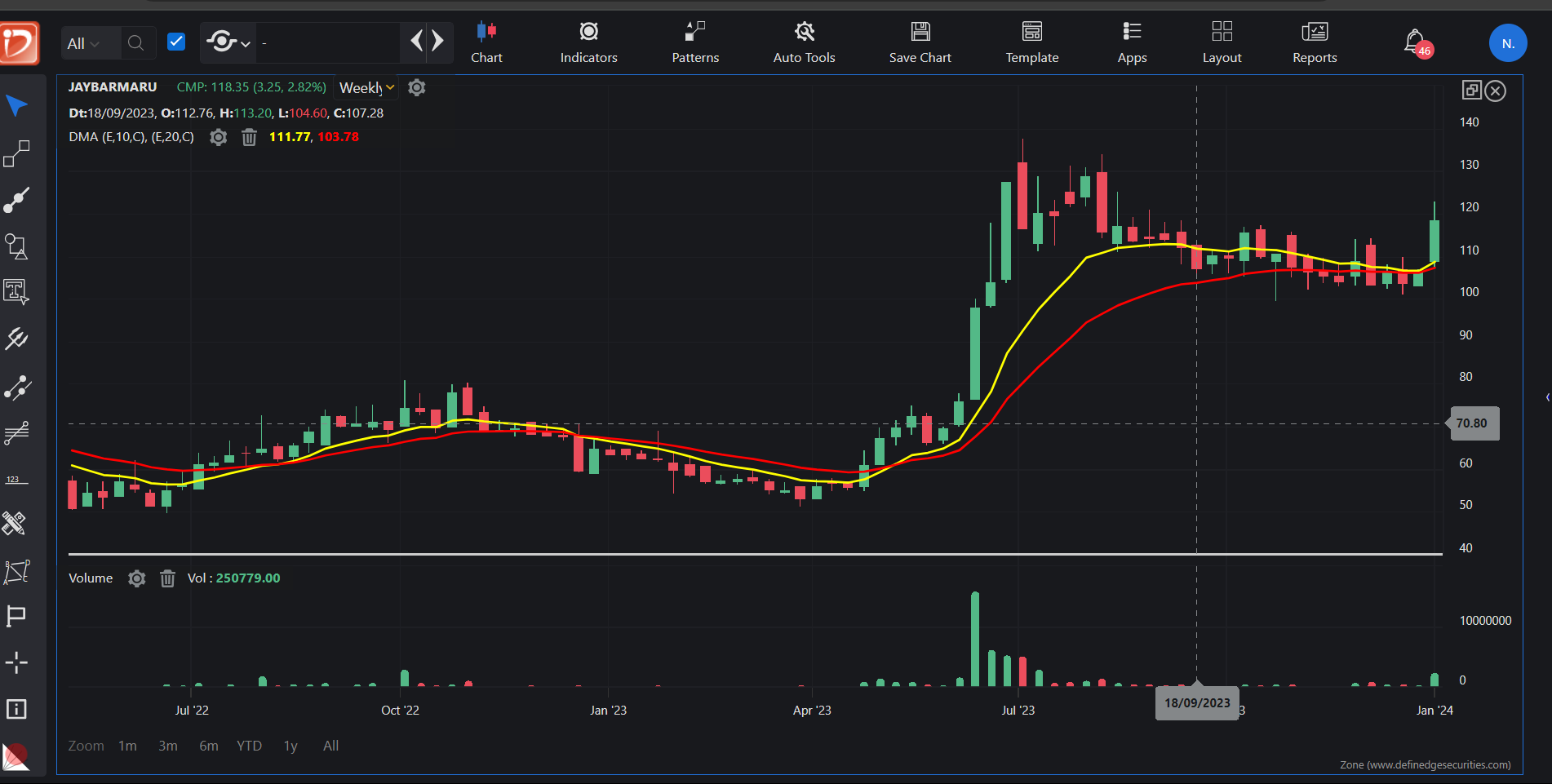Open the Reports section
The image size is (1552, 784).
click(x=1315, y=42)
